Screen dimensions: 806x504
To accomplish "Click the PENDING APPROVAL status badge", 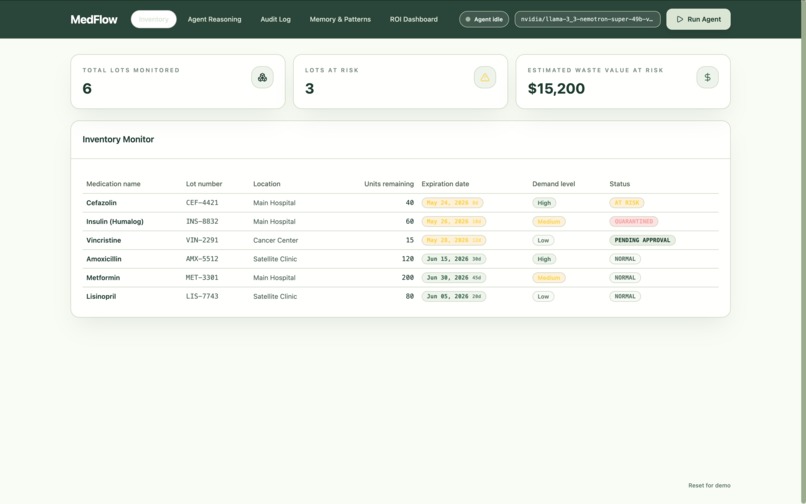I will pyautogui.click(x=642, y=240).
